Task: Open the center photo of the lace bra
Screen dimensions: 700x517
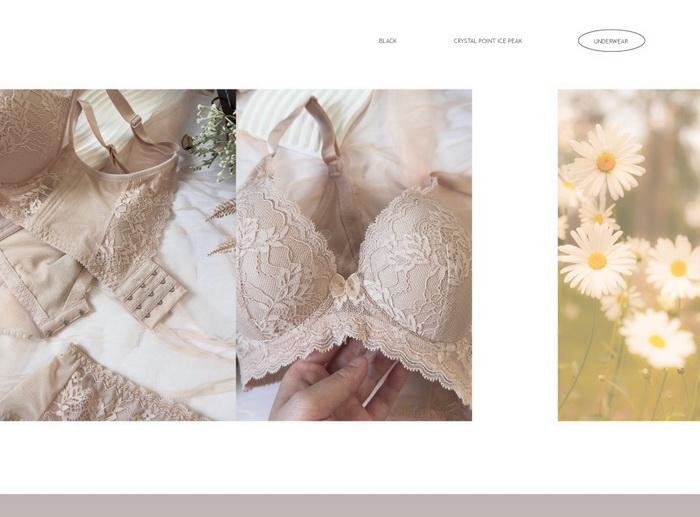Action: [354, 254]
